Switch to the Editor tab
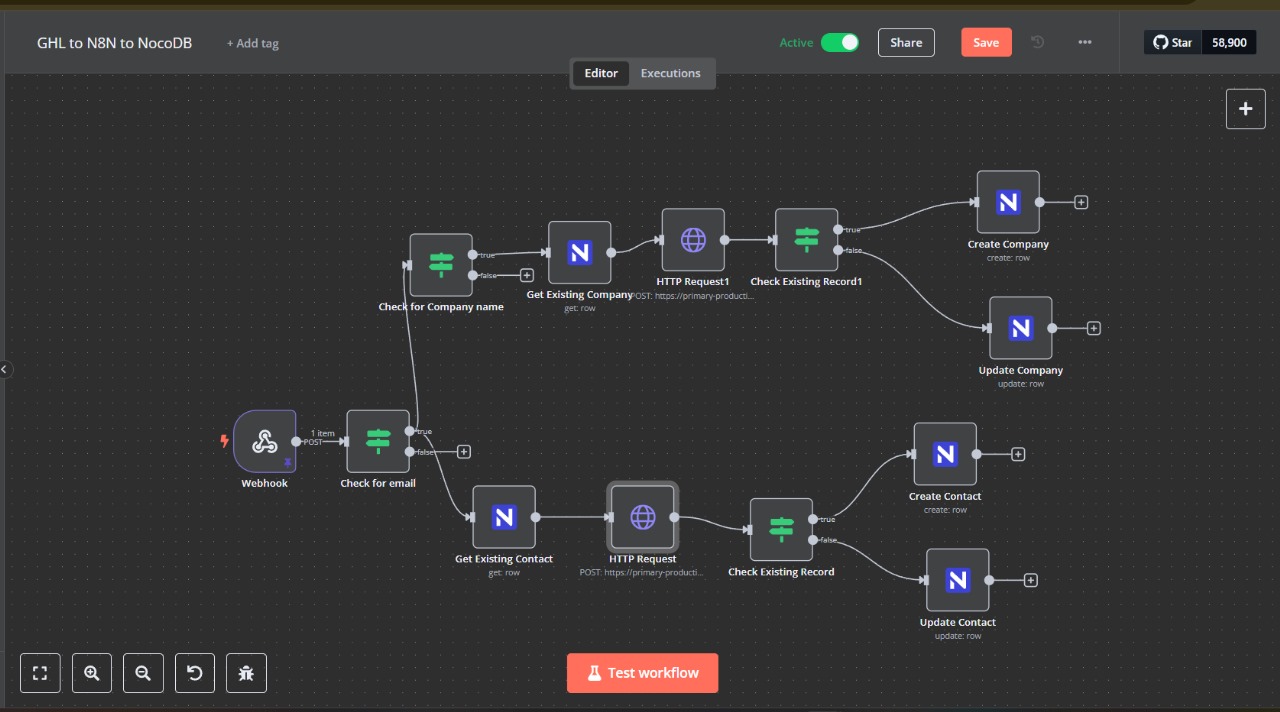 tap(601, 73)
